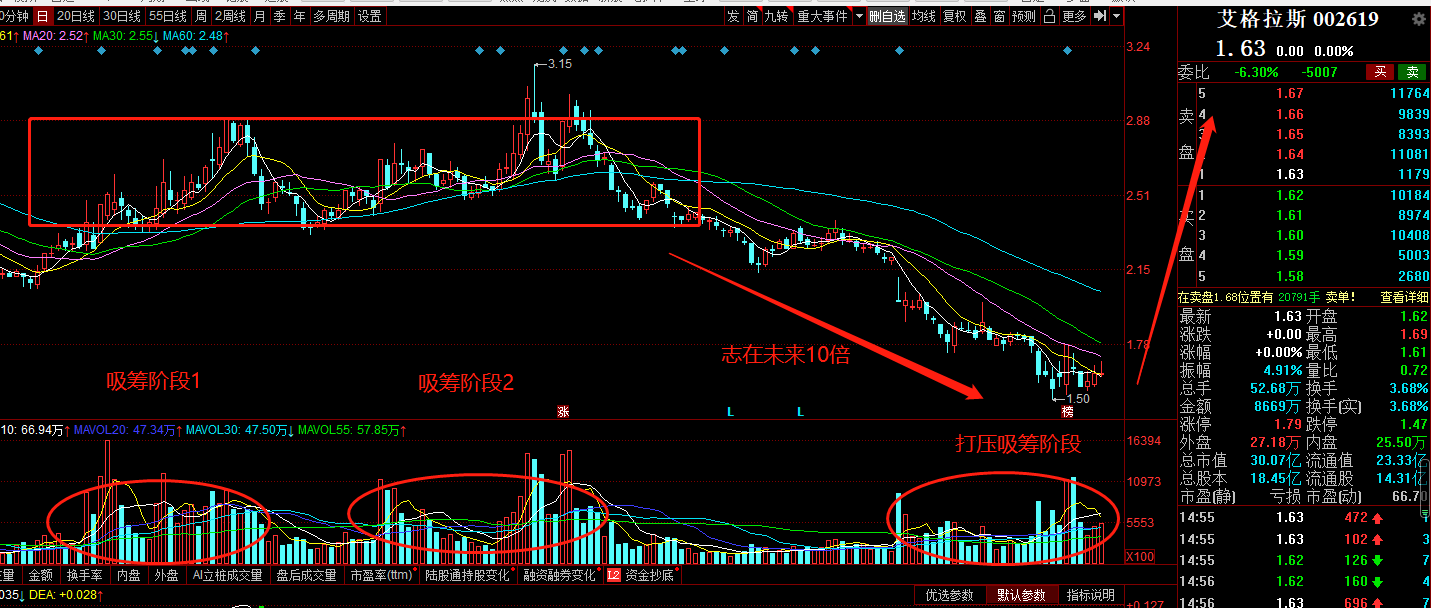Open the 设置 period settings
Screen dimensions: 1431x608
370,16
